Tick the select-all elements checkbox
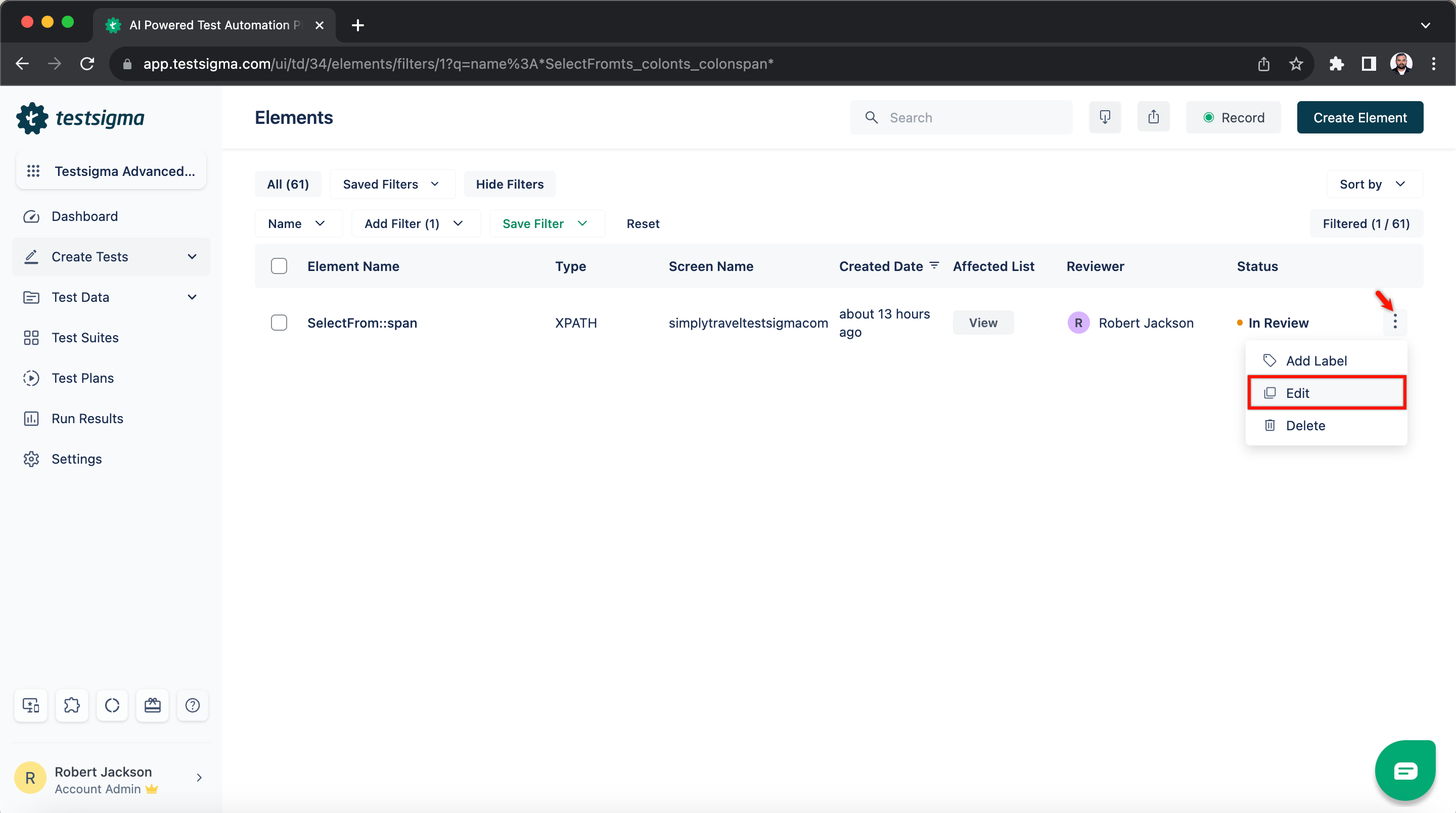 click(x=279, y=266)
